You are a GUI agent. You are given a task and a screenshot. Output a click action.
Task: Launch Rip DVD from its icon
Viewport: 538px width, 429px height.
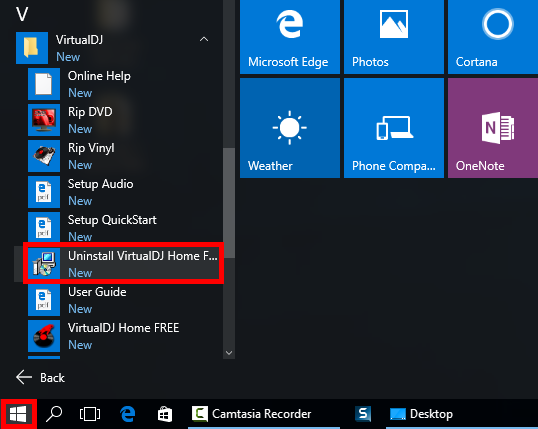click(44, 120)
